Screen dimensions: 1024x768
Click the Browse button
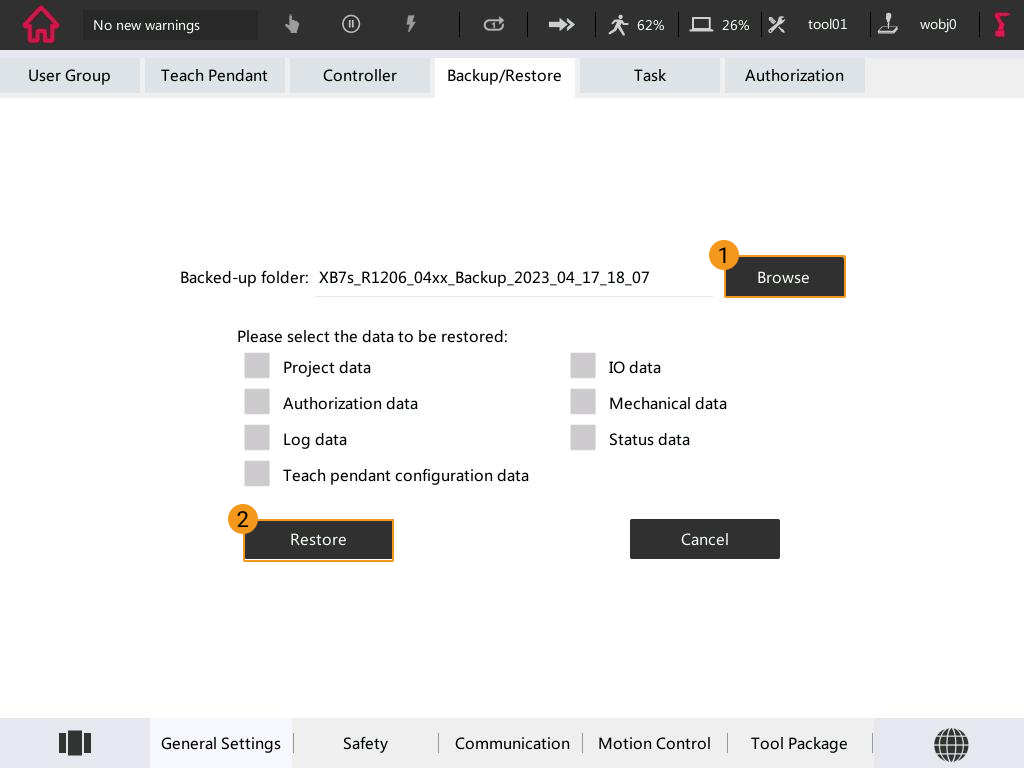[784, 277]
